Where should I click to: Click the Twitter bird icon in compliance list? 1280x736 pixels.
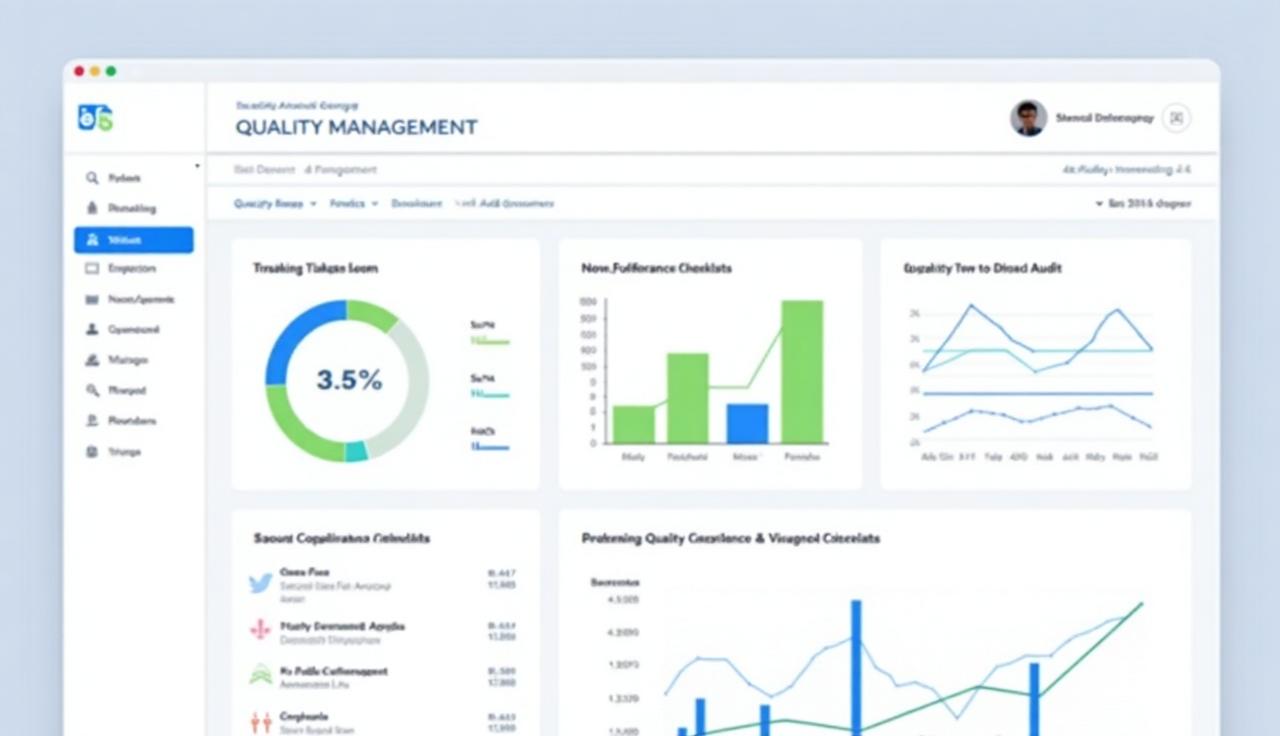tap(260, 584)
